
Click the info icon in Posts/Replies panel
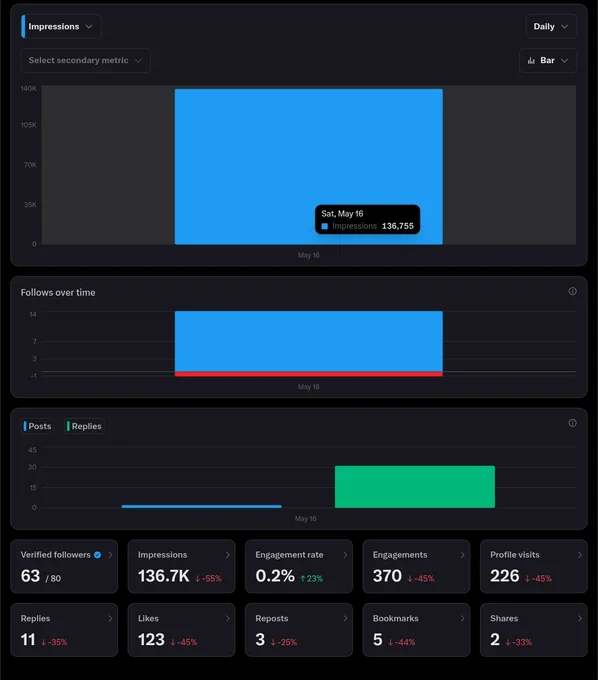[x=572, y=423]
